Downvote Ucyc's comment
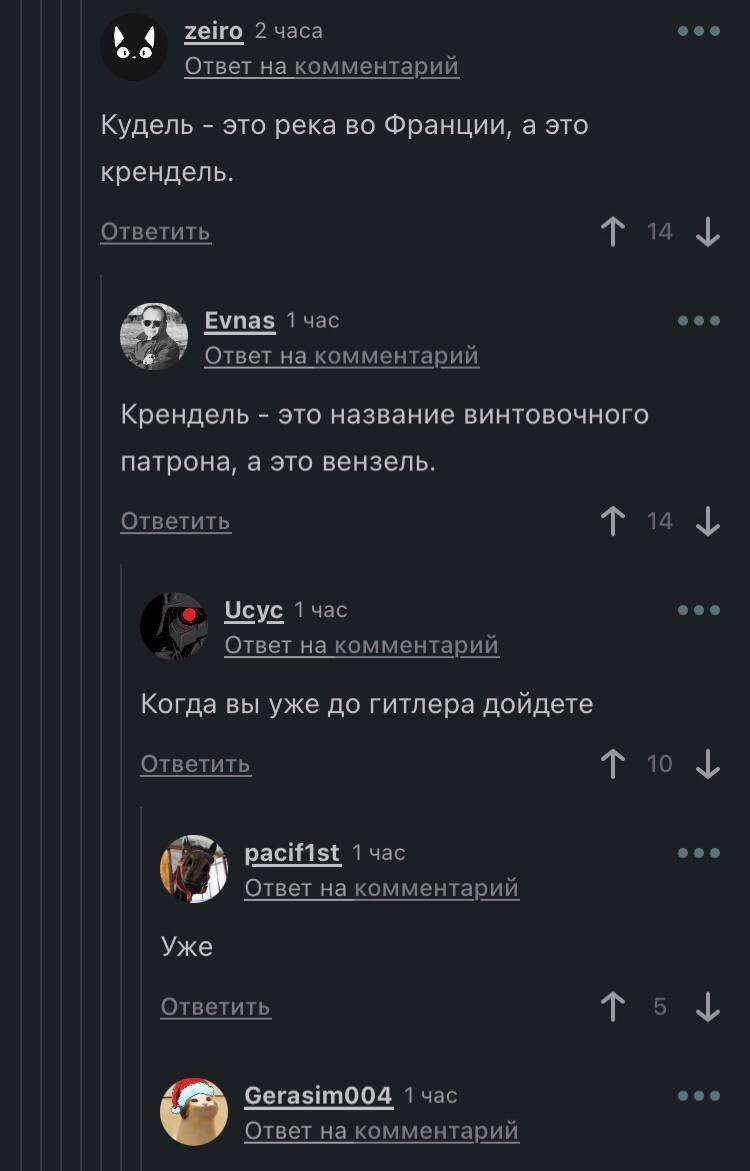The width and height of the screenshot is (750, 1171). pyautogui.click(x=707, y=764)
